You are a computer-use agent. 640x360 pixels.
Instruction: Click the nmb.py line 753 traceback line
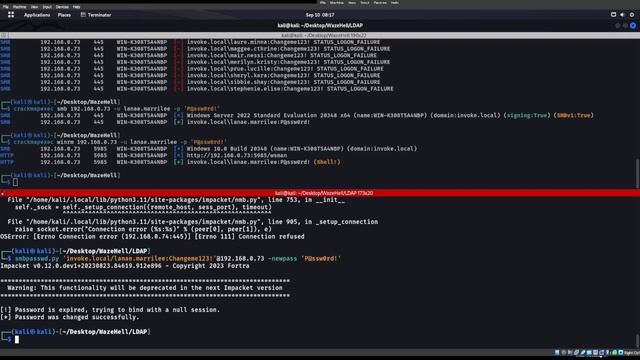pos(176,200)
